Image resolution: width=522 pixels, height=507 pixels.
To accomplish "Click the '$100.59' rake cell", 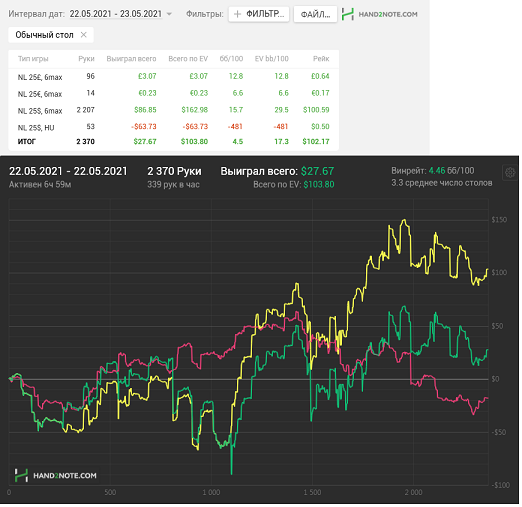I will [316, 110].
